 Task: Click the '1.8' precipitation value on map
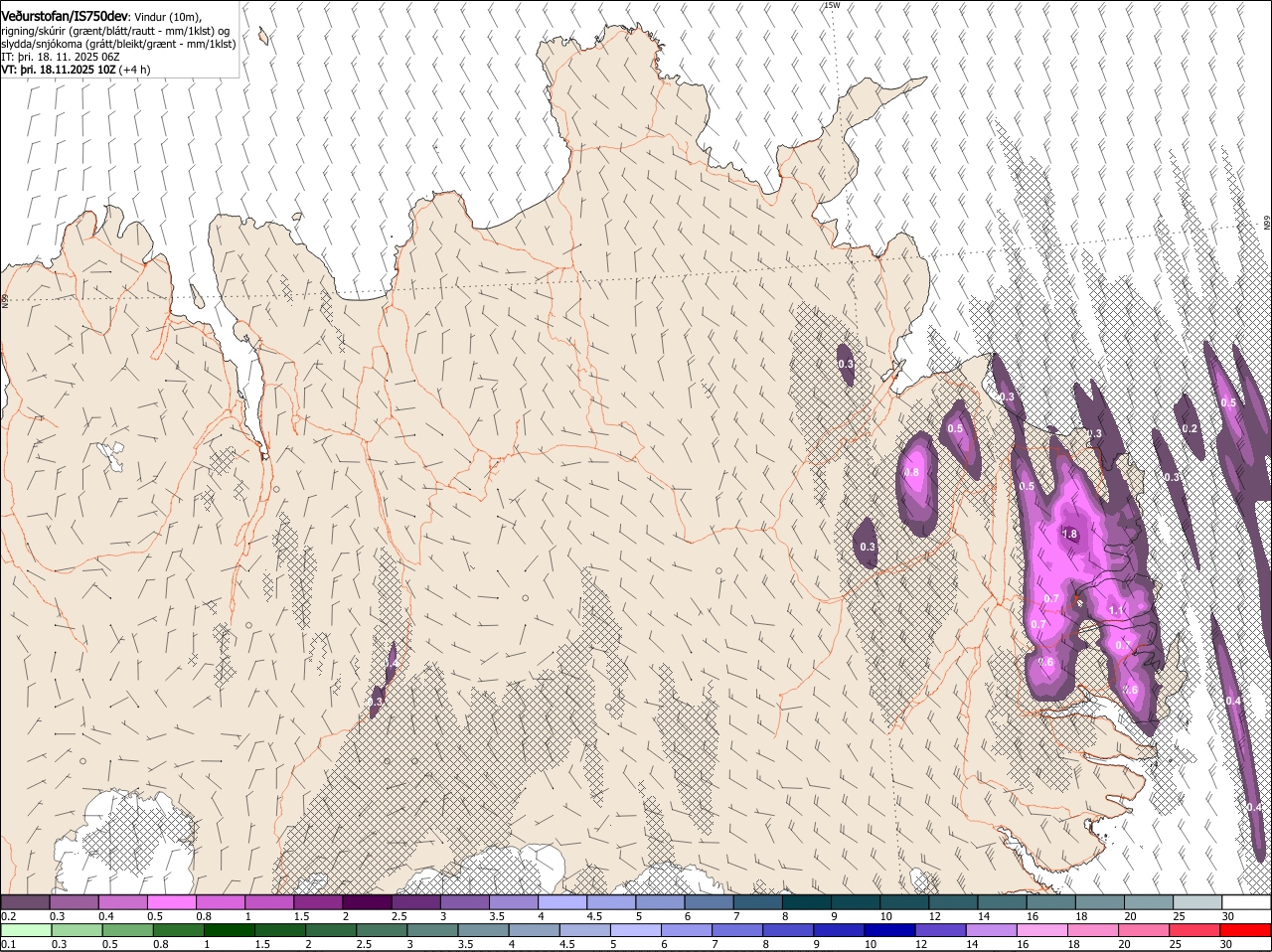[1069, 534]
